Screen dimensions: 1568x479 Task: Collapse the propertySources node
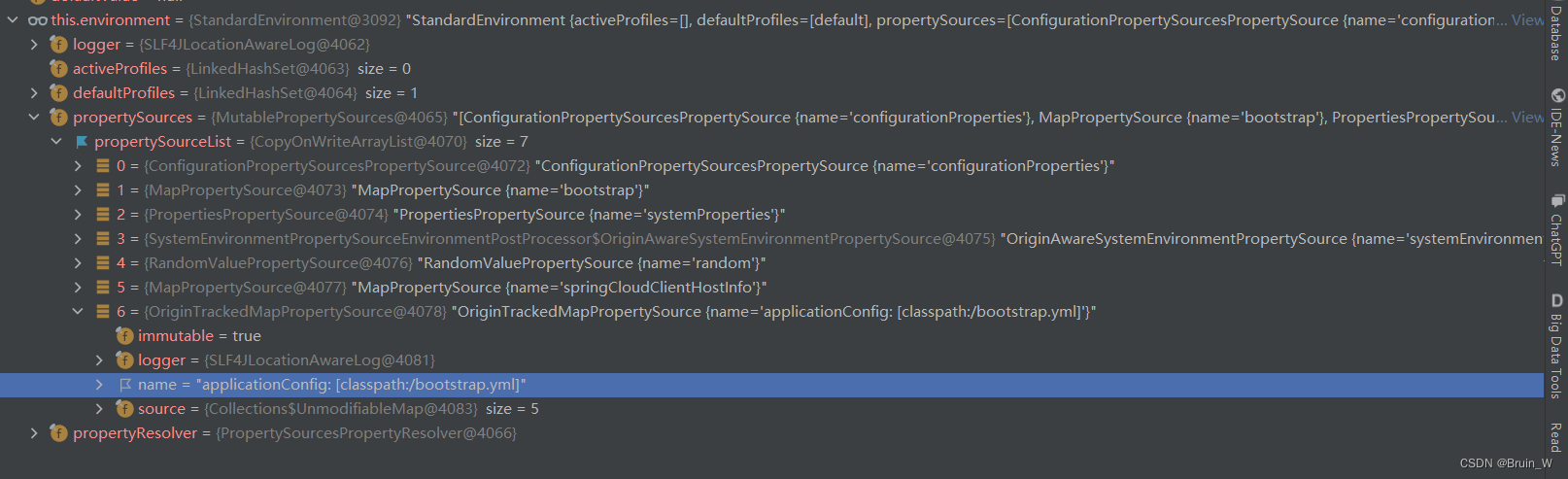[34, 118]
